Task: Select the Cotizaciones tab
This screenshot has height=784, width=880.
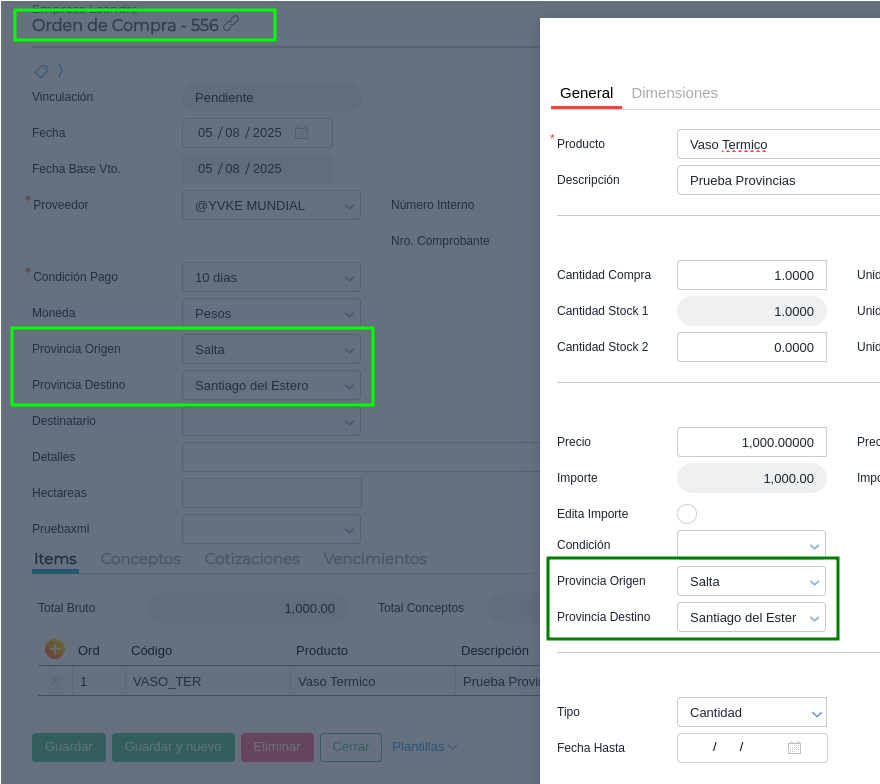Action: (252, 559)
